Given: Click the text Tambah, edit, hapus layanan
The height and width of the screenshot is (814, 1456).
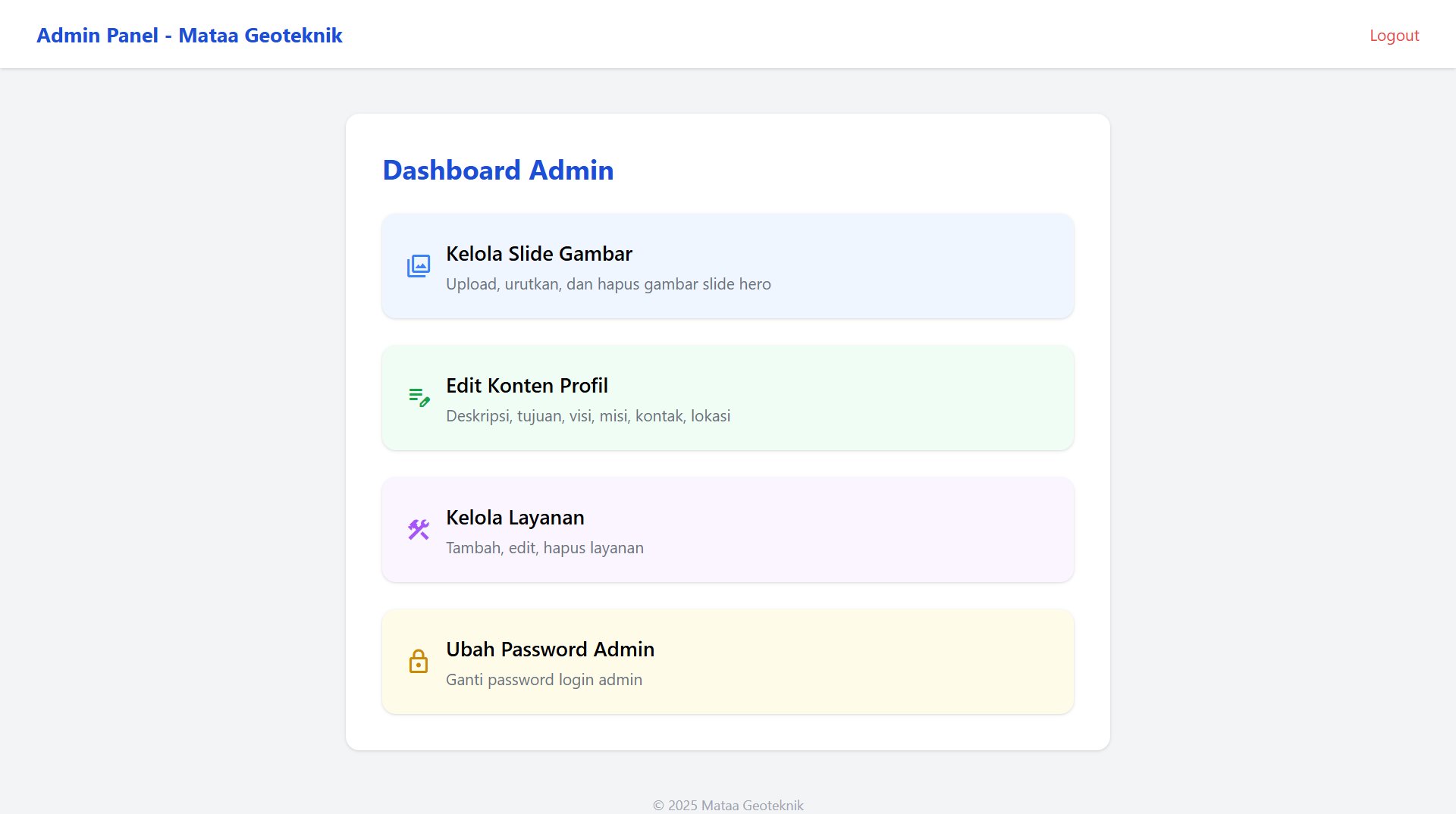Looking at the screenshot, I should pyautogui.click(x=544, y=547).
